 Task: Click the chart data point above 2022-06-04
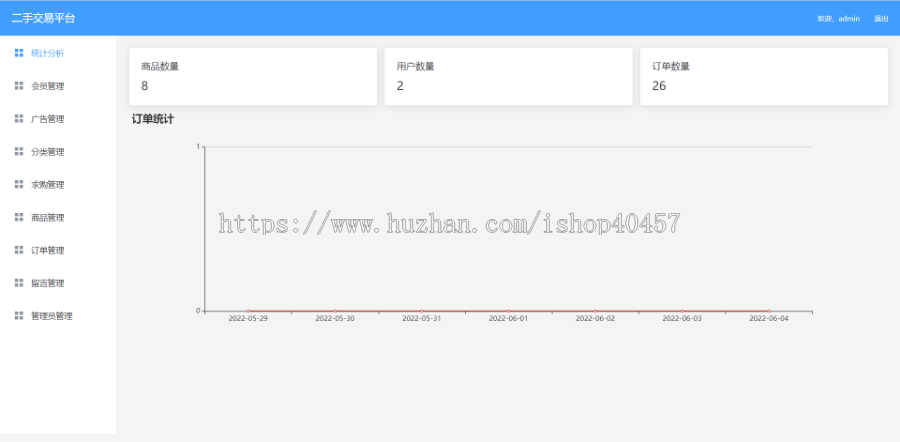click(769, 311)
